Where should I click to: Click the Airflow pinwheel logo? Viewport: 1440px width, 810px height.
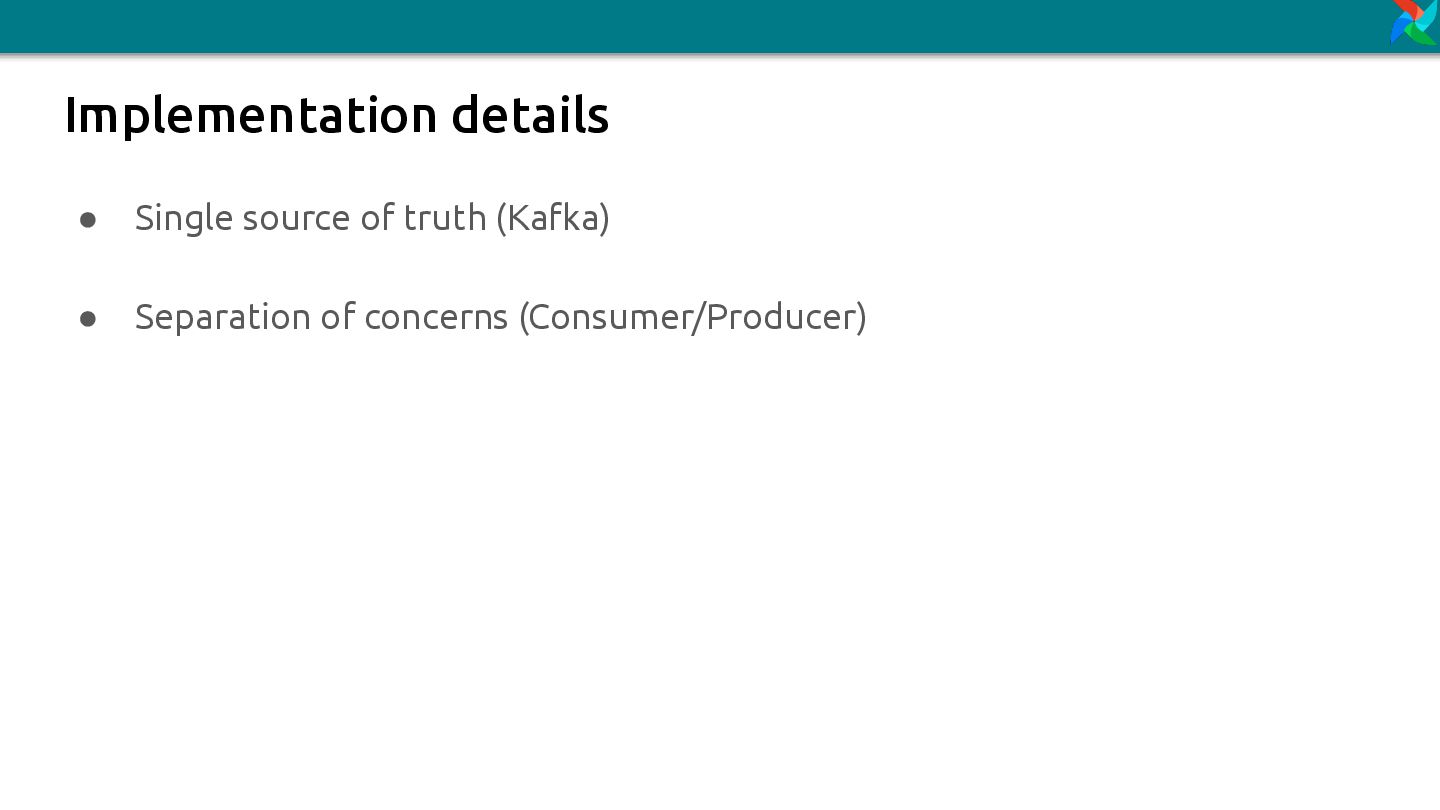[x=1415, y=22]
